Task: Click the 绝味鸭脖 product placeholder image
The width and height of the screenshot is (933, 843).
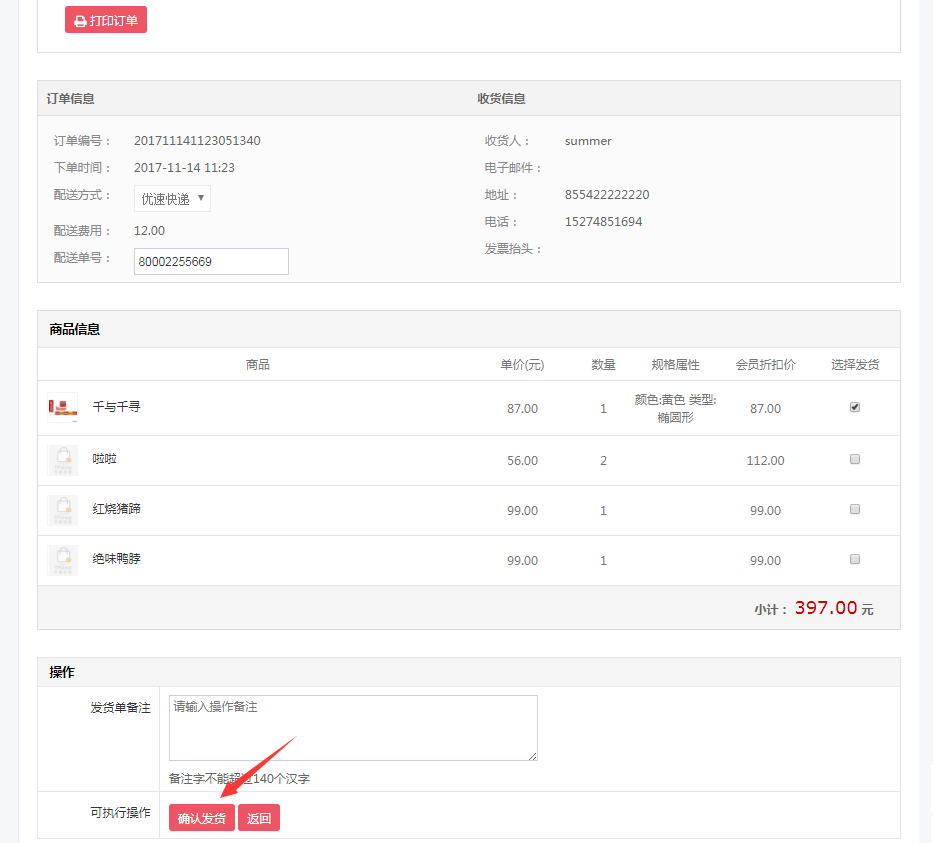Action: (x=62, y=560)
